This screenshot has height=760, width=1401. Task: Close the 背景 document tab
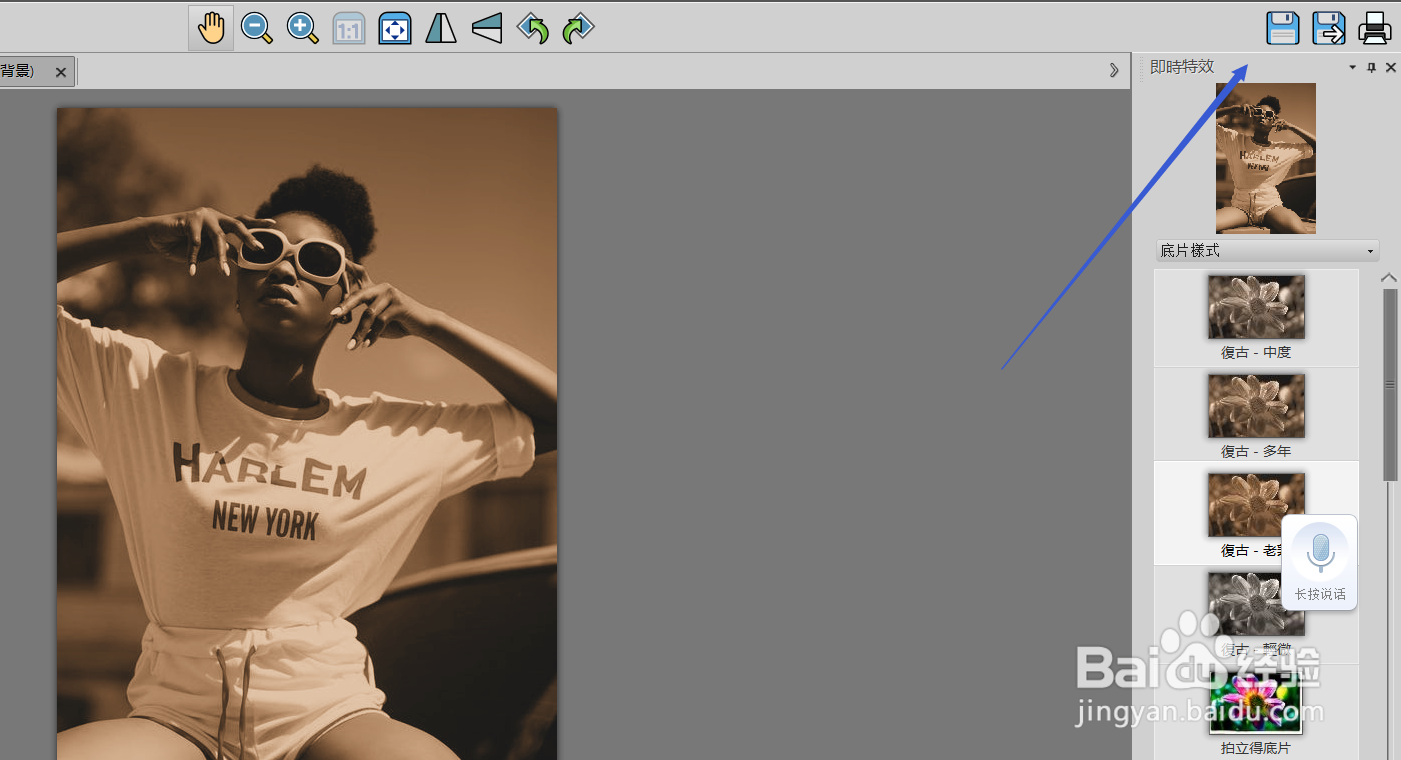point(60,72)
